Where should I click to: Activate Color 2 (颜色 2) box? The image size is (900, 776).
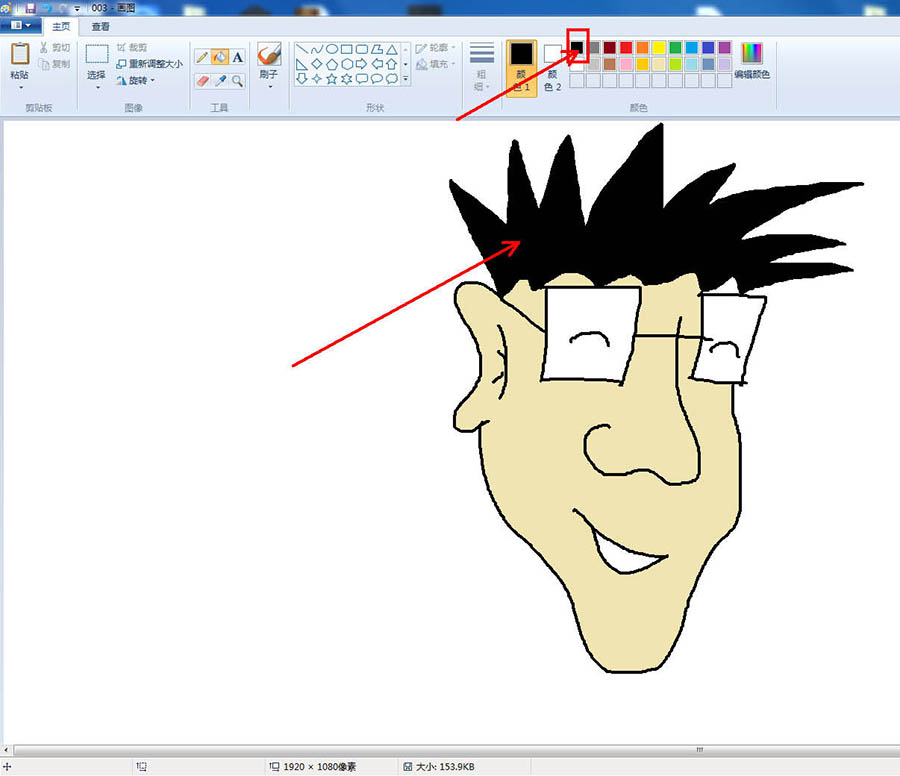(x=552, y=68)
